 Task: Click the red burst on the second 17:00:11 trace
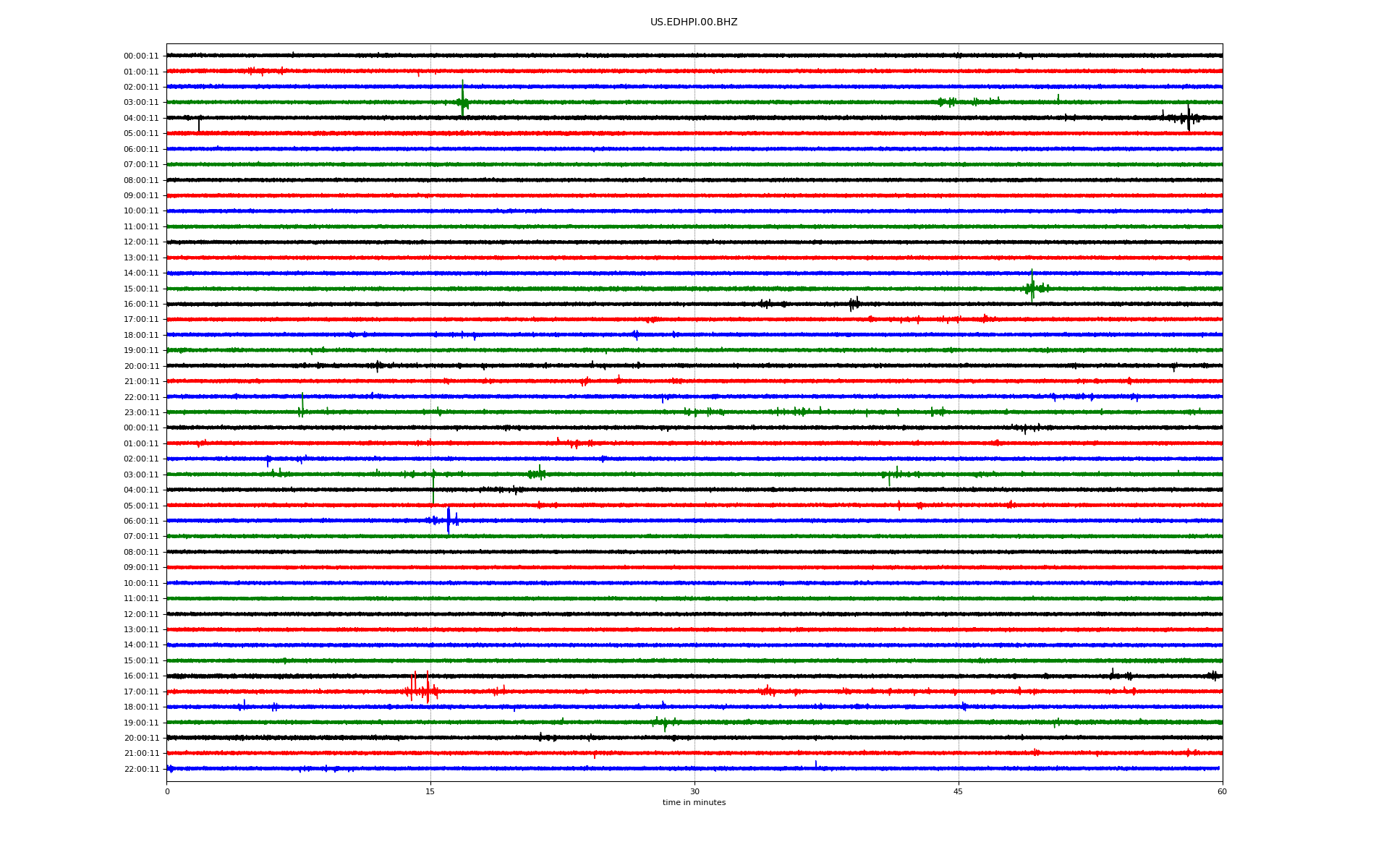tap(421, 690)
